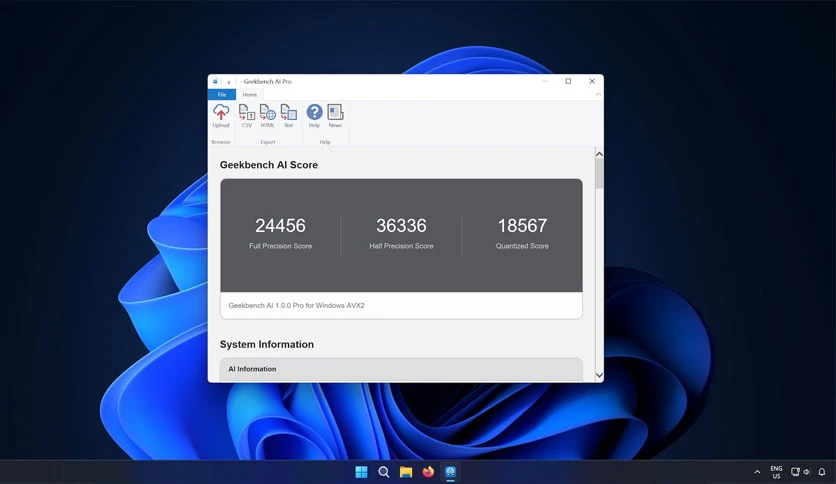836x484 pixels.
Task: Open the quick access toolbar dropdown arrow
Action: click(x=229, y=82)
